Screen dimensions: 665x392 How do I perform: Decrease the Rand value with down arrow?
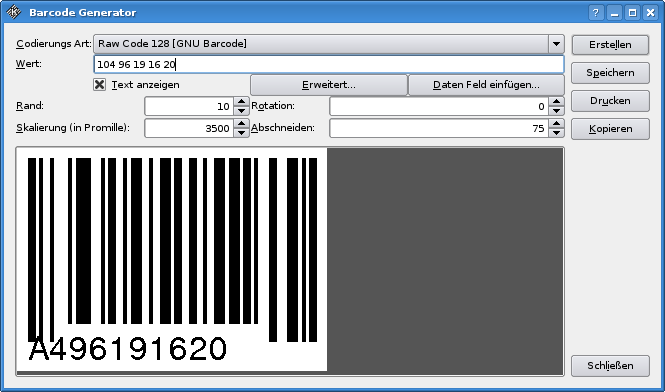point(241,110)
